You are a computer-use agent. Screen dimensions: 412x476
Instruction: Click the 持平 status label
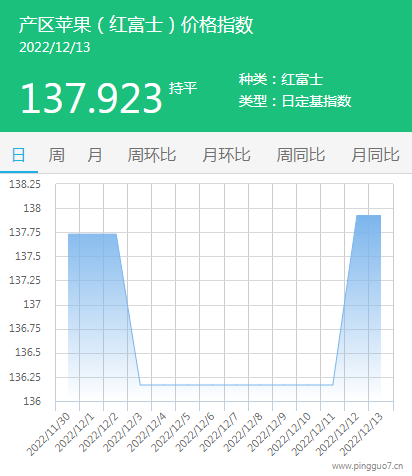coord(183,88)
